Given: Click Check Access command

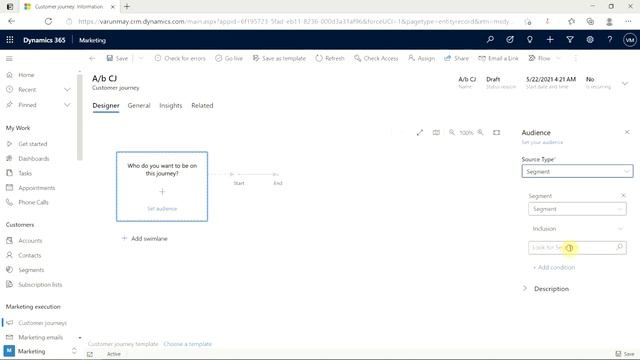Looking at the screenshot, I should [x=376, y=58].
